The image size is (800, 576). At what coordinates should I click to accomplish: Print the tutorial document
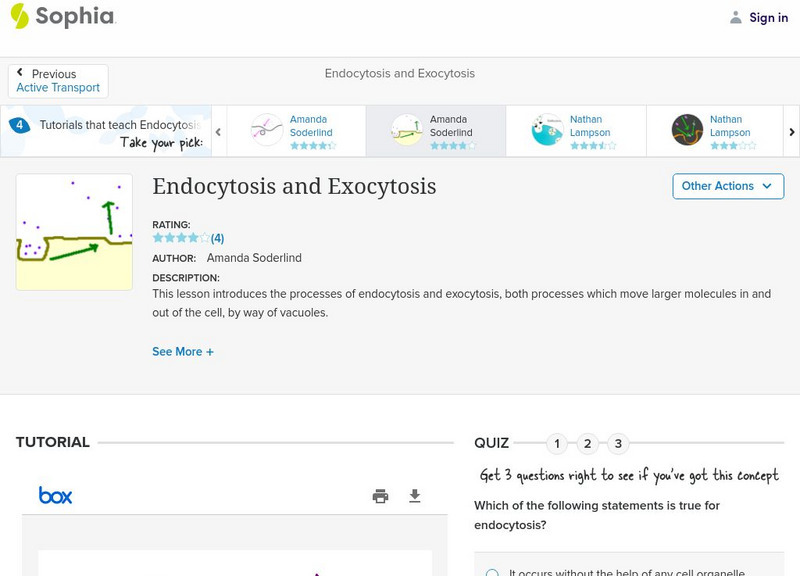tap(380, 496)
